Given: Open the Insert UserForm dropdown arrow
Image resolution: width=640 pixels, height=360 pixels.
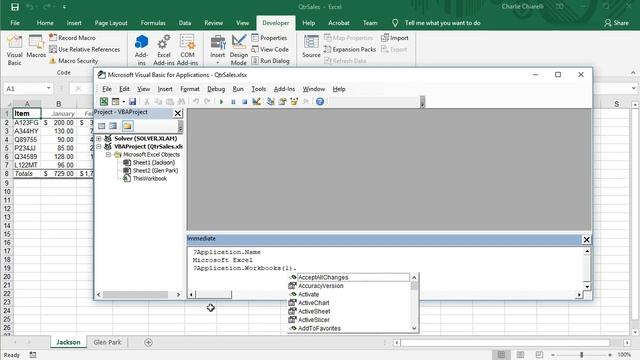Looking at the screenshot, I should pos(123,102).
